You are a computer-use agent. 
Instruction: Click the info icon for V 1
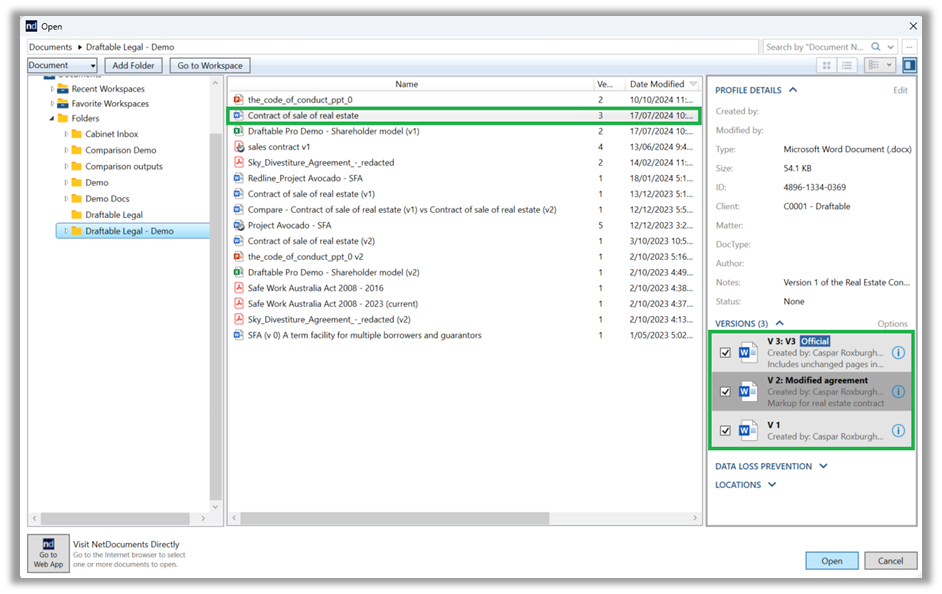pos(898,431)
